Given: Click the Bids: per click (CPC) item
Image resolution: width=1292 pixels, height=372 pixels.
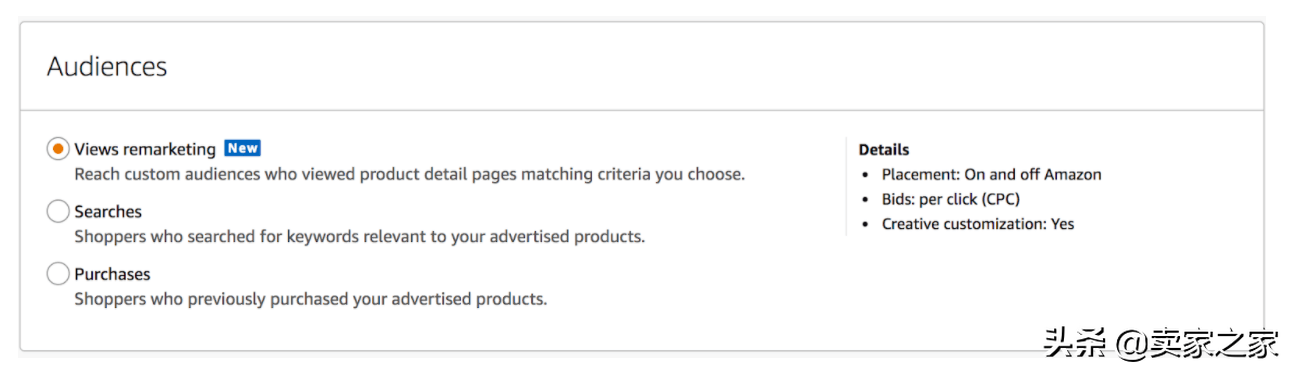Looking at the screenshot, I should 950,200.
